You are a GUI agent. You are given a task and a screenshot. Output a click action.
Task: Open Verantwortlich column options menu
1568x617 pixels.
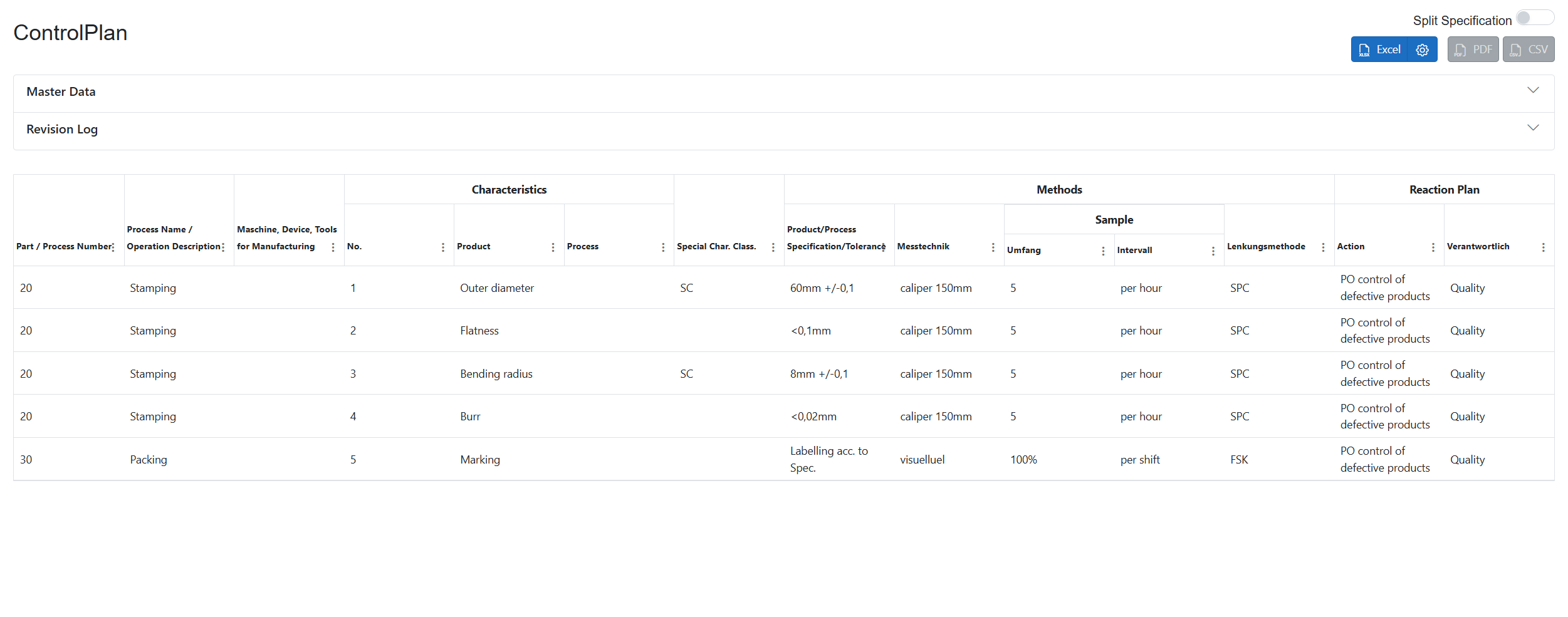1543,247
